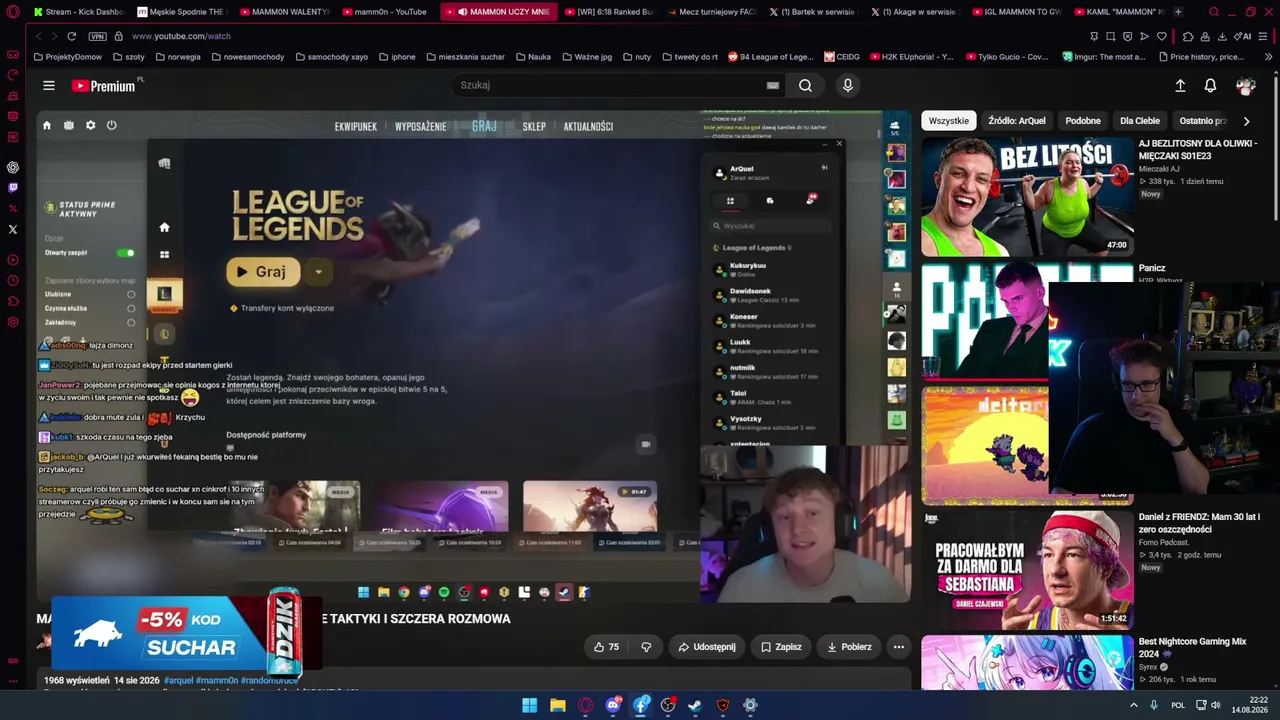Open X (Twitter) in Opera sidebar
Viewport: 1280px width, 720px height.
click(13, 229)
